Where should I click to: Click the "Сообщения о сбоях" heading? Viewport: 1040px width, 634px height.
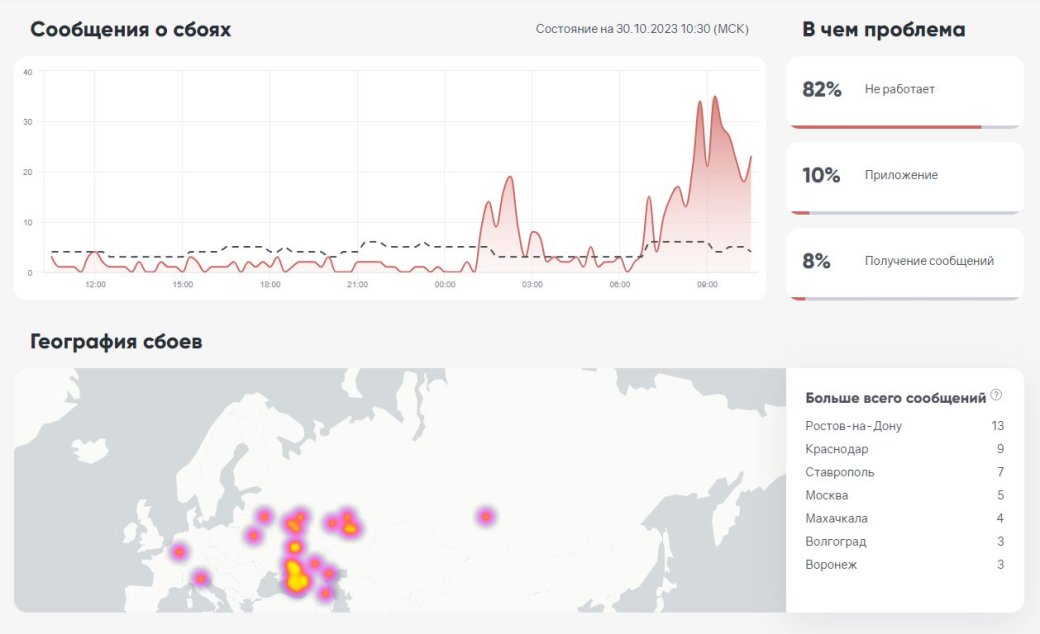[131, 30]
